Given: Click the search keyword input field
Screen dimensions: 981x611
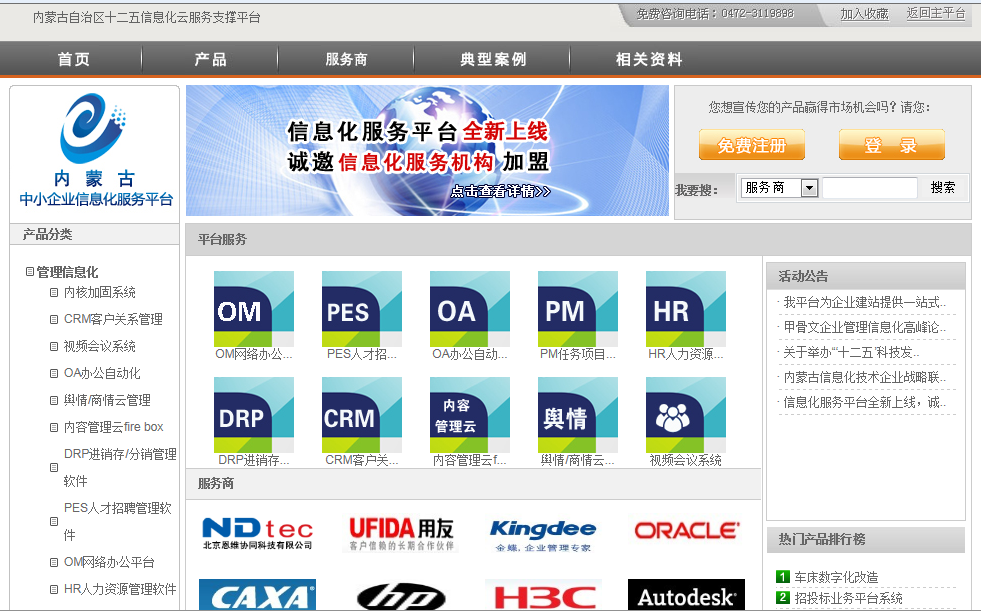Looking at the screenshot, I should click(869, 188).
